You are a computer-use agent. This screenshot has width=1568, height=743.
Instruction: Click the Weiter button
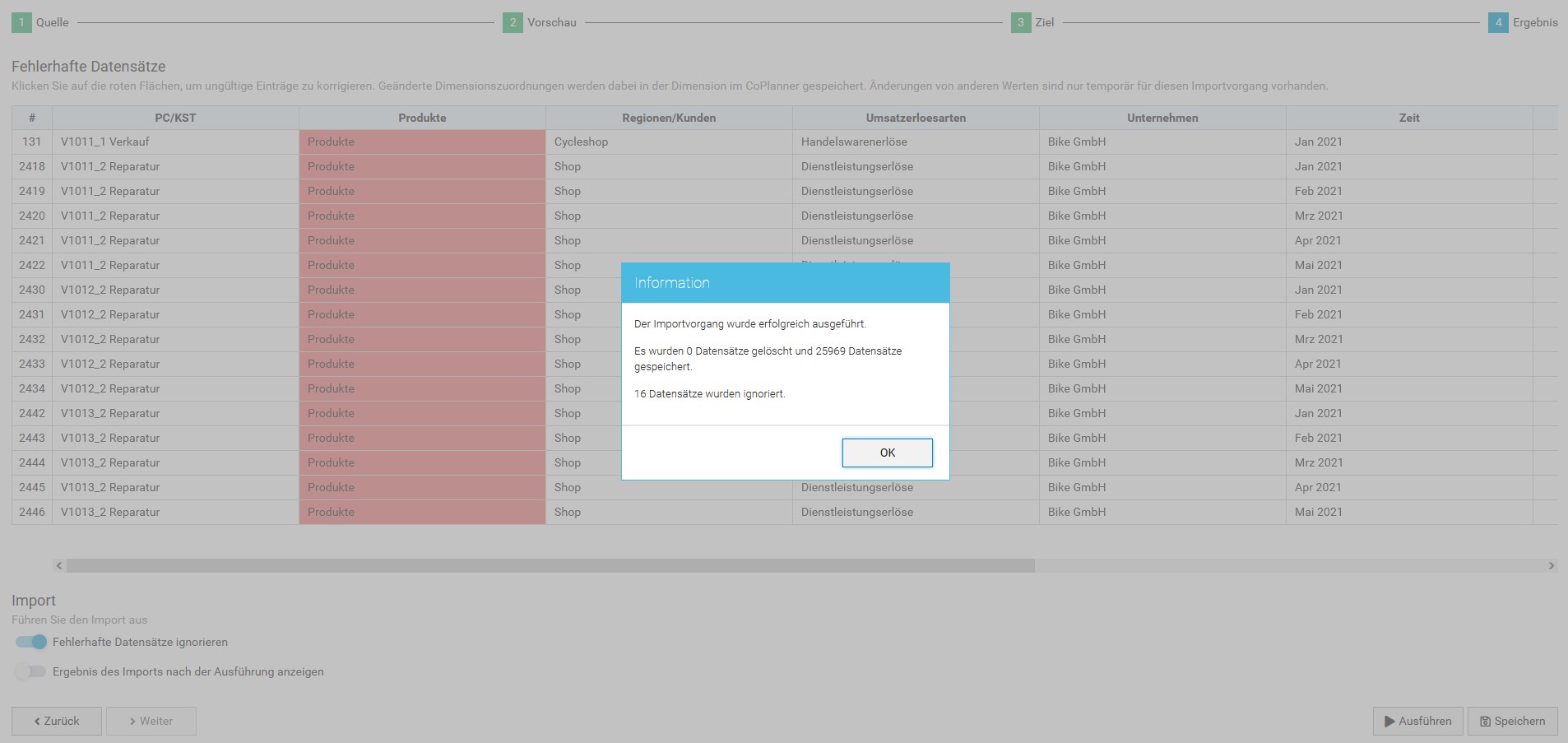click(x=151, y=721)
